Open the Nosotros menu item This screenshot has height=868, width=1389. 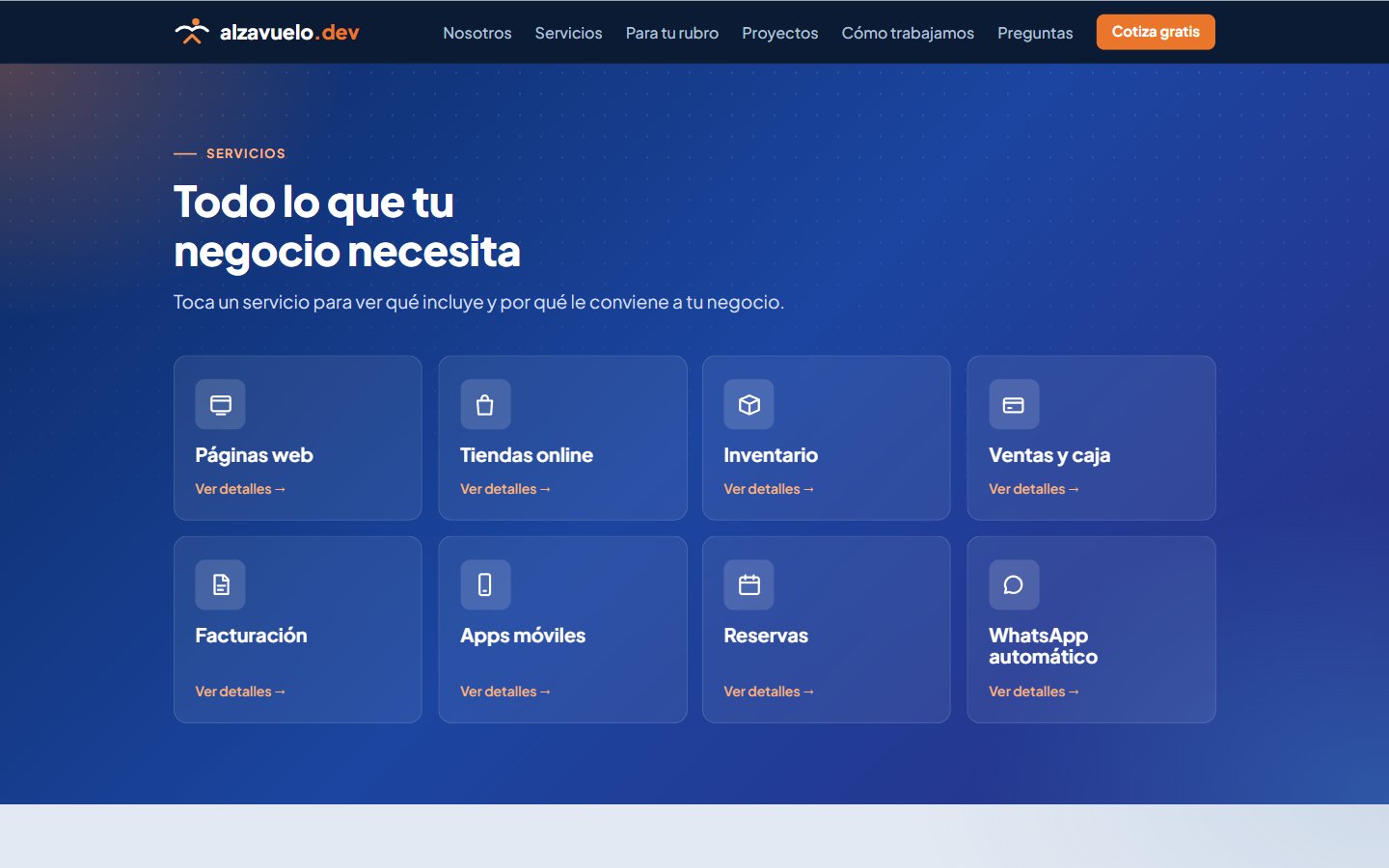click(477, 33)
